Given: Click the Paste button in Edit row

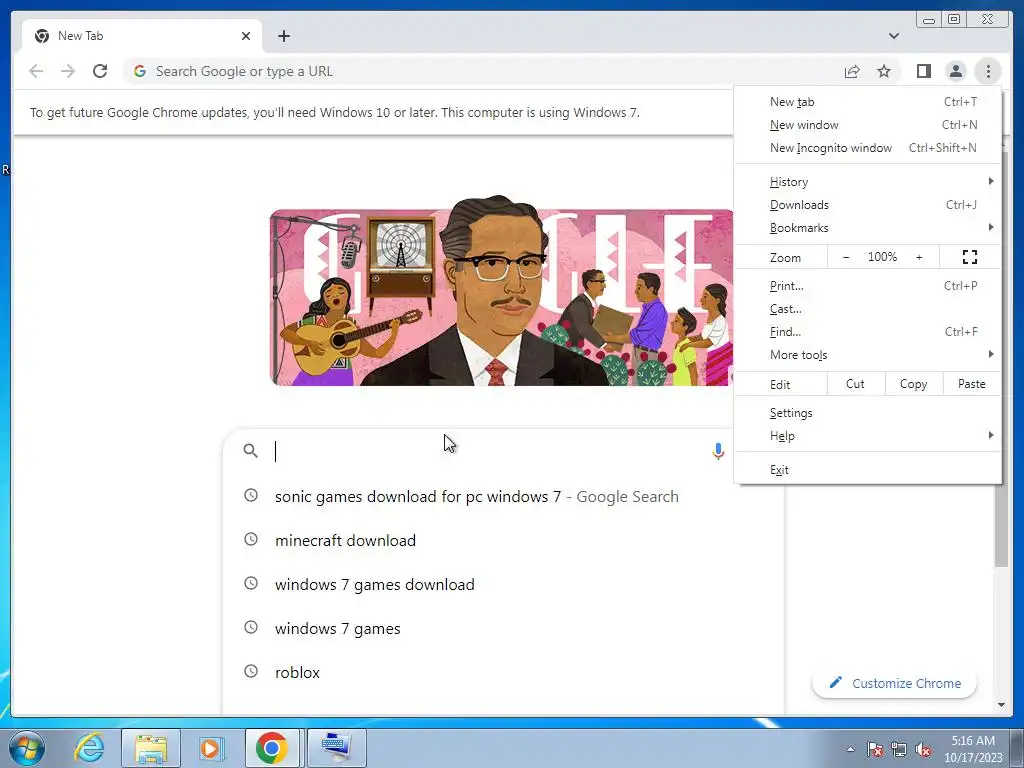Looking at the screenshot, I should 972,384.
